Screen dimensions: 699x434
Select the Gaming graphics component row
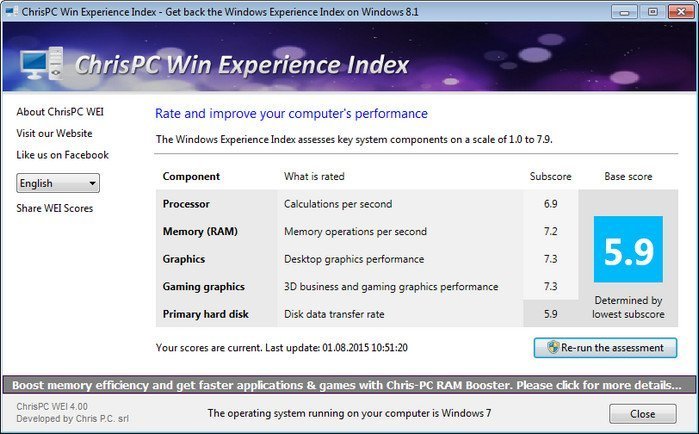point(204,286)
